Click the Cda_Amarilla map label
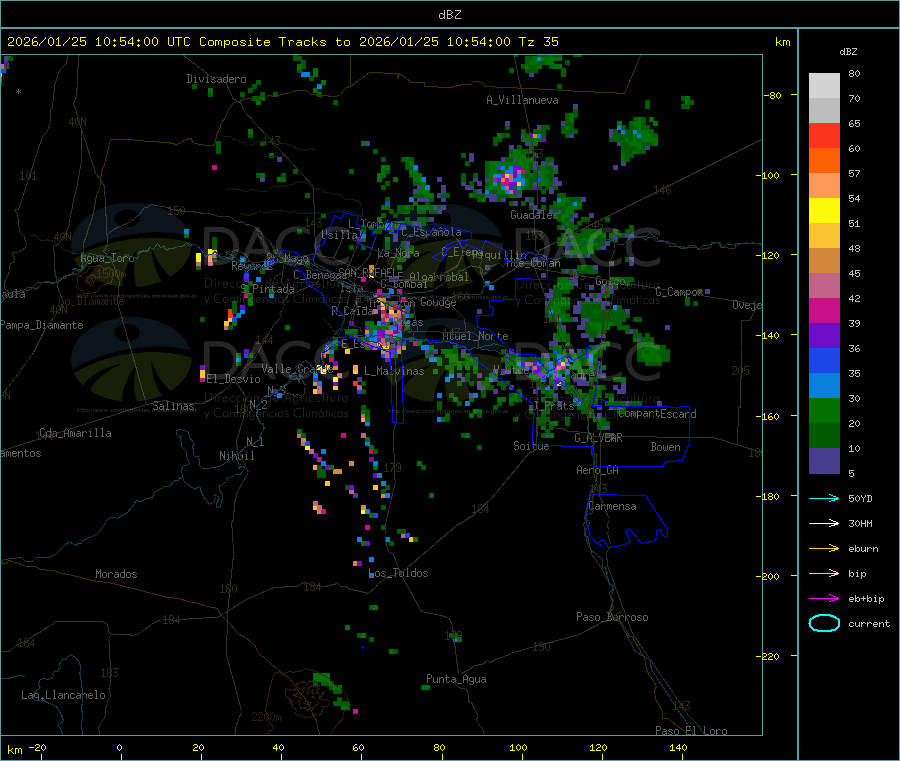The width and height of the screenshot is (900, 761). tap(75, 433)
